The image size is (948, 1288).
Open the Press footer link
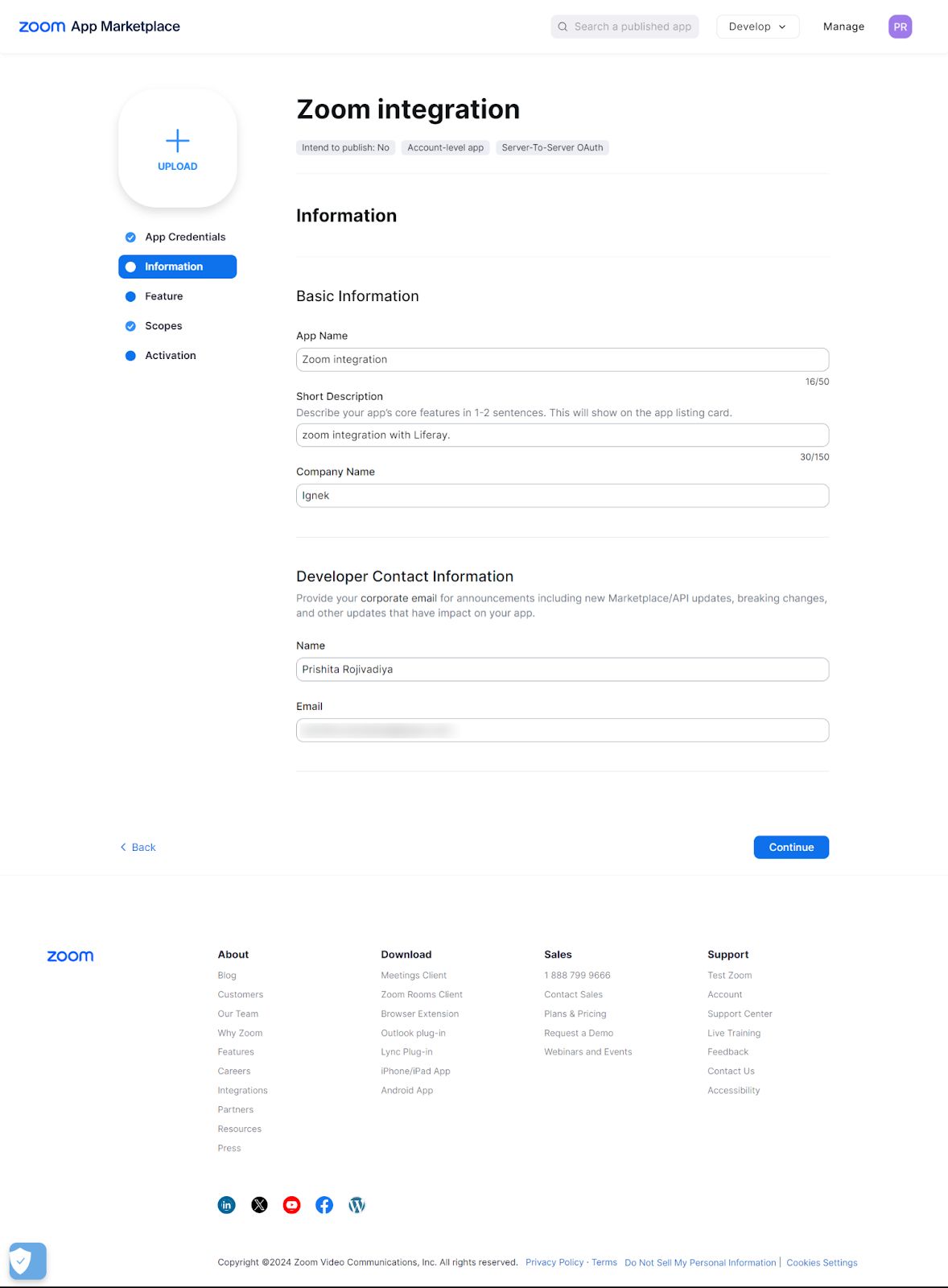click(229, 1149)
